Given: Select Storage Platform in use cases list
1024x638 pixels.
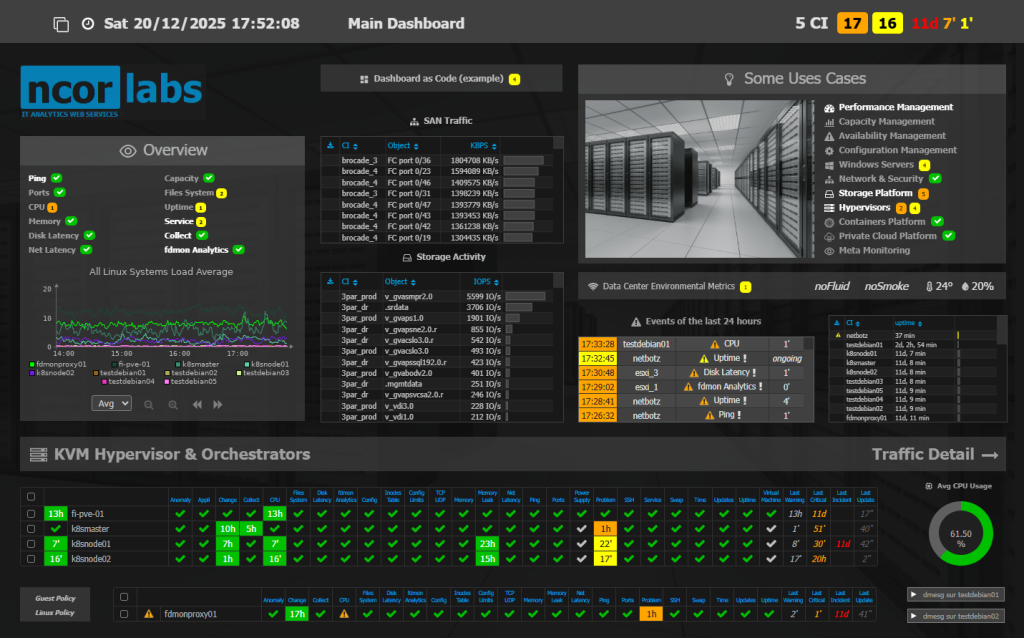Looking at the screenshot, I should click(875, 193).
